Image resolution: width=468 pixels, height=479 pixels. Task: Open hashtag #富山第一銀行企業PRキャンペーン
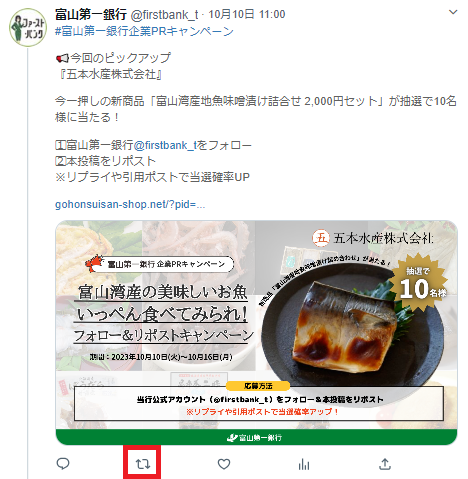click(144, 31)
